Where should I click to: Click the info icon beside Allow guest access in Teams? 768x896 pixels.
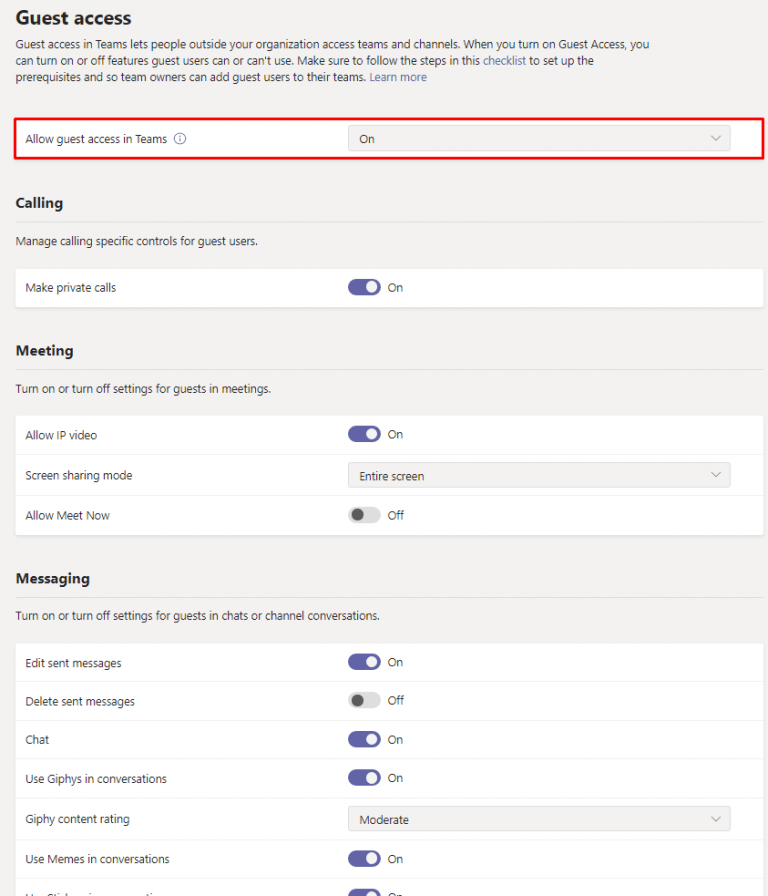click(179, 139)
